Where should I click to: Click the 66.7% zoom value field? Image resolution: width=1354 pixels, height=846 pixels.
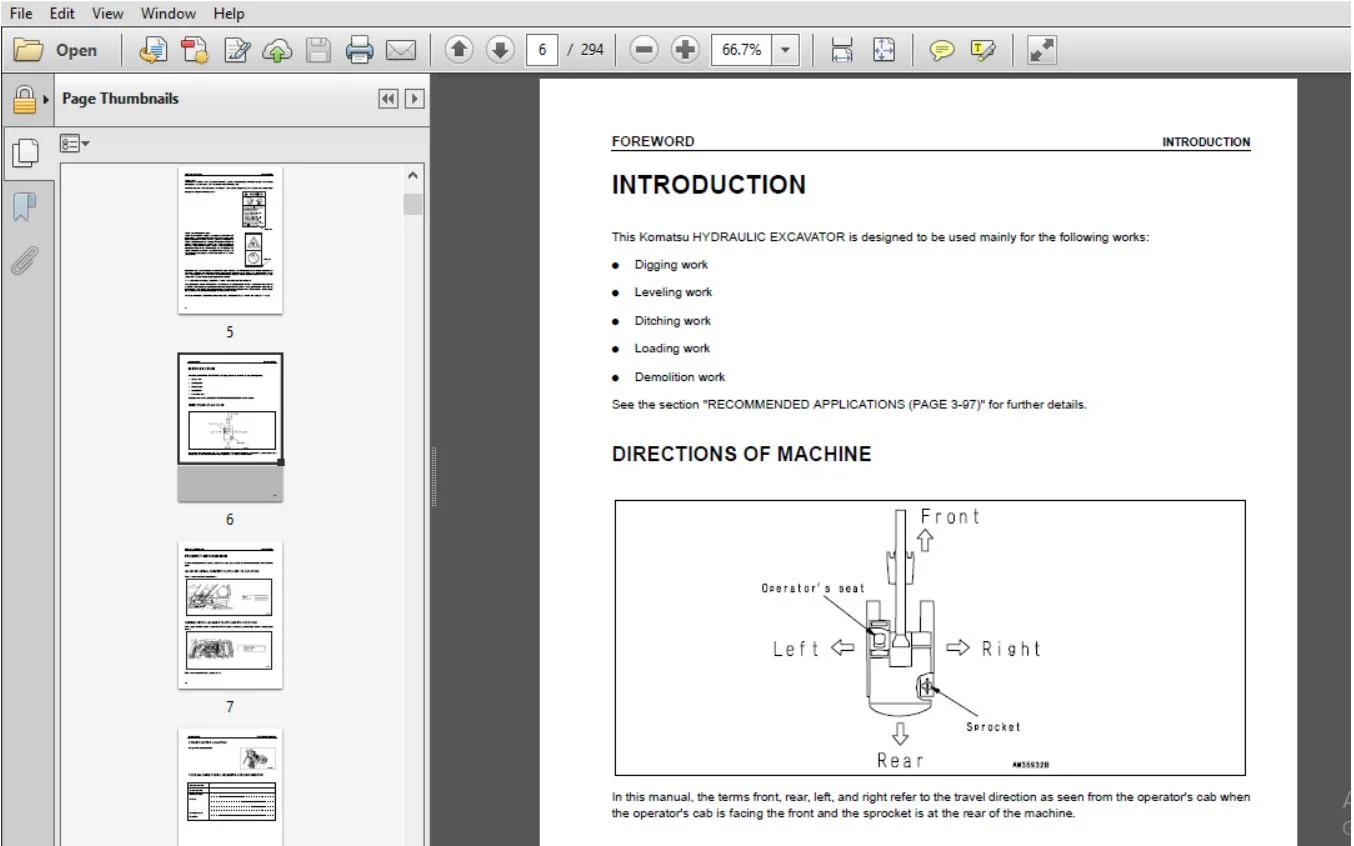point(741,49)
